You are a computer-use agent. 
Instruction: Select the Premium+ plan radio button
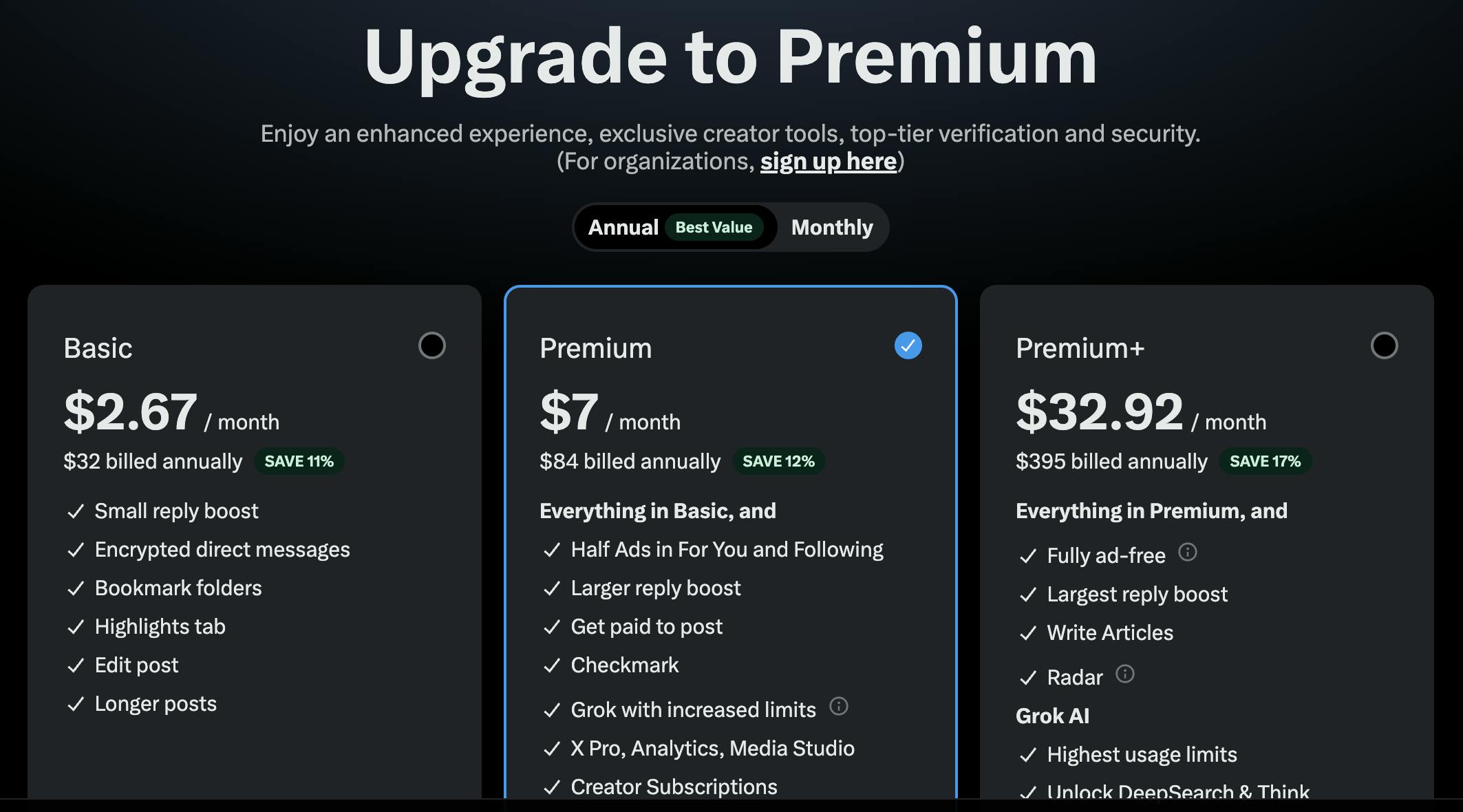point(1384,345)
